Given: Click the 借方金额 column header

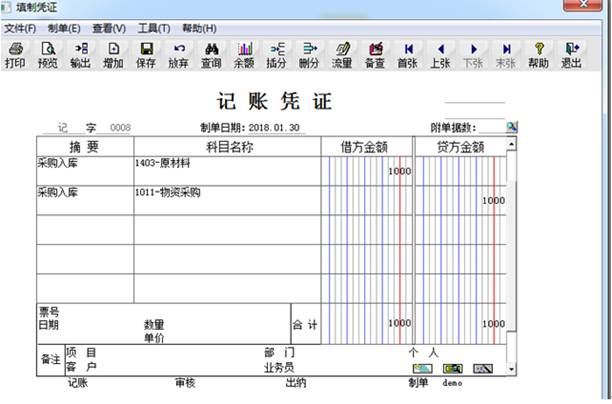Looking at the screenshot, I should (365, 147).
